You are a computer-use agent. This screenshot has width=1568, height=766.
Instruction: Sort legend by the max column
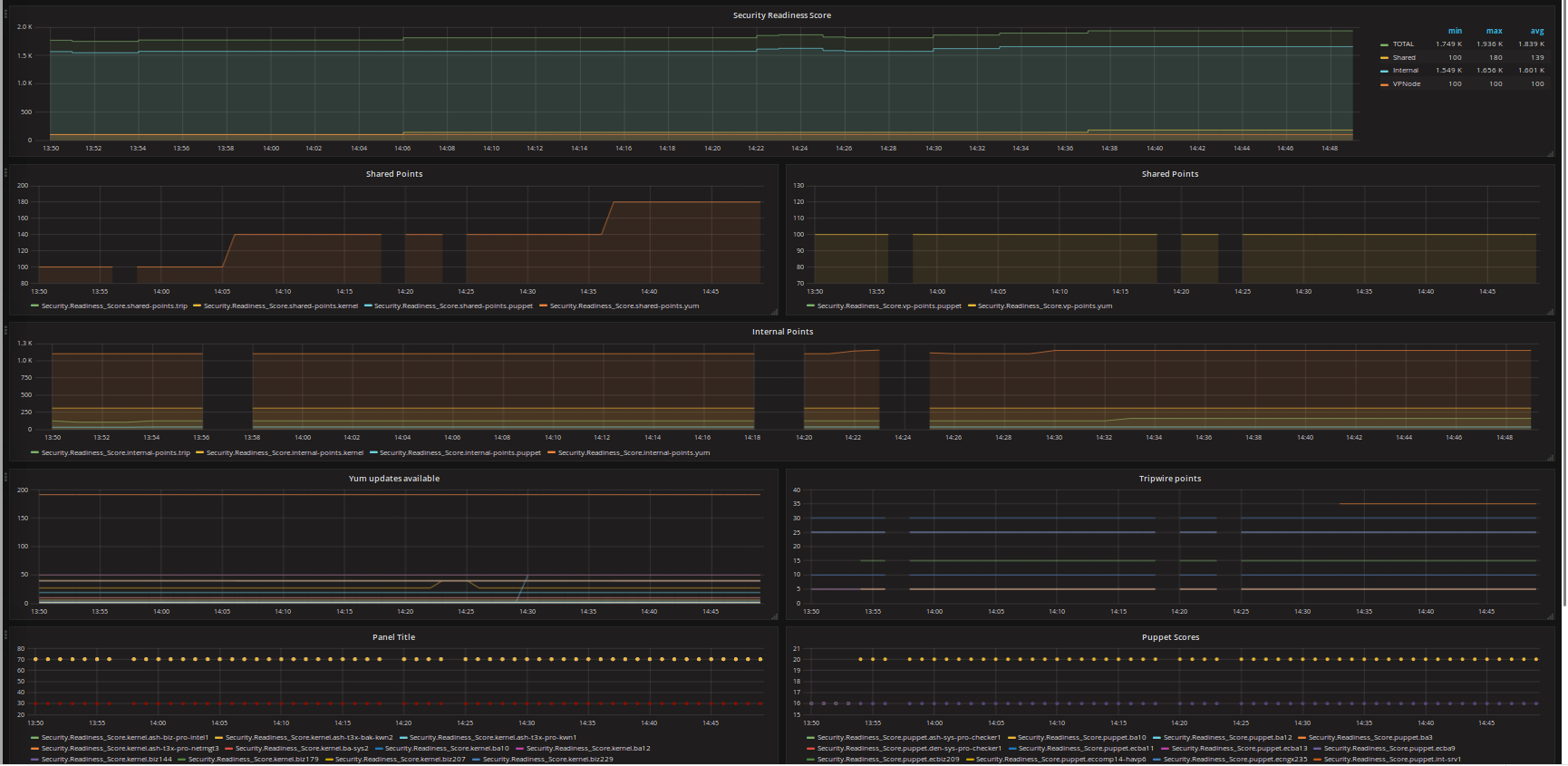point(1494,31)
